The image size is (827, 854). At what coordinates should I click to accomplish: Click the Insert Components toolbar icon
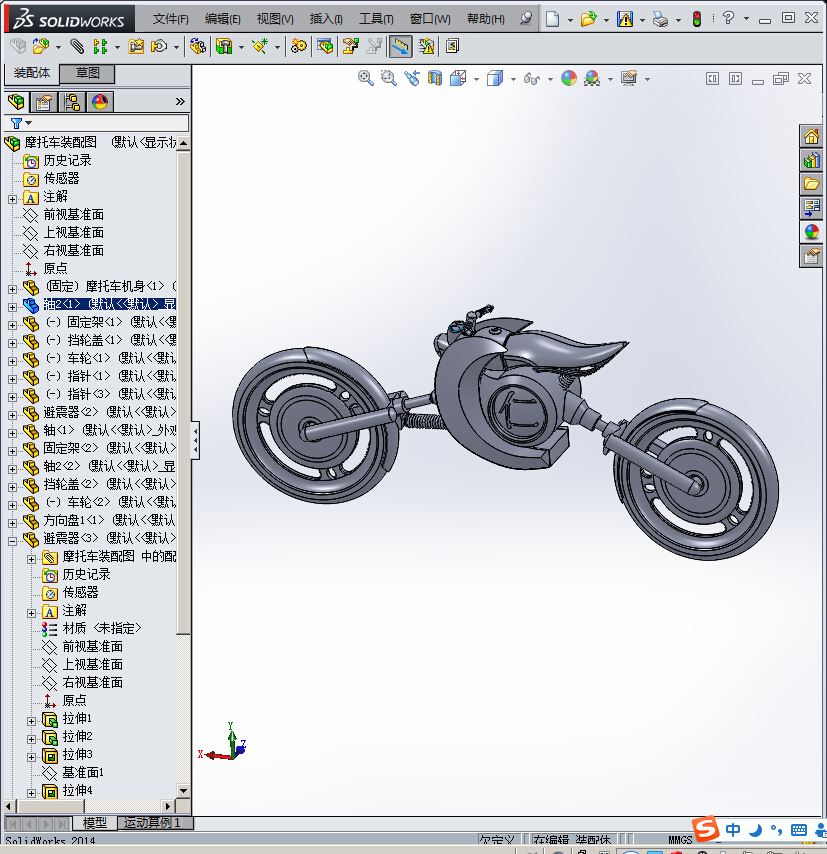click(x=40, y=46)
